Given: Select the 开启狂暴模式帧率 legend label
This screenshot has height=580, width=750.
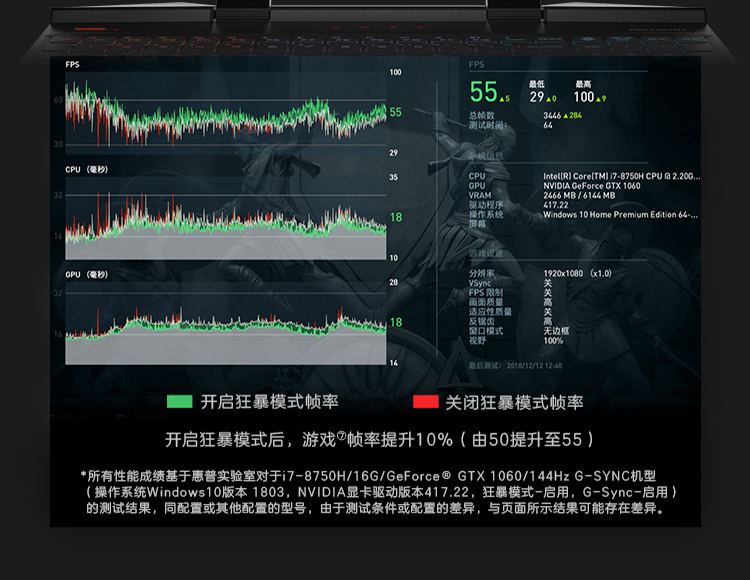Looking at the screenshot, I should [x=270, y=402].
